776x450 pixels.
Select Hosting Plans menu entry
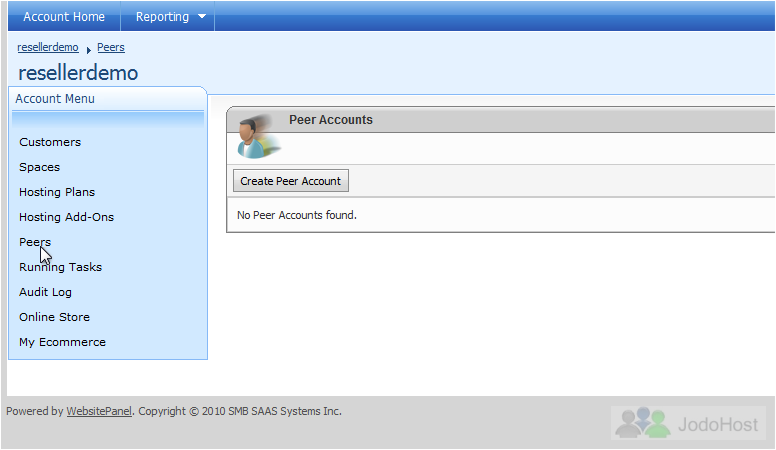57,192
